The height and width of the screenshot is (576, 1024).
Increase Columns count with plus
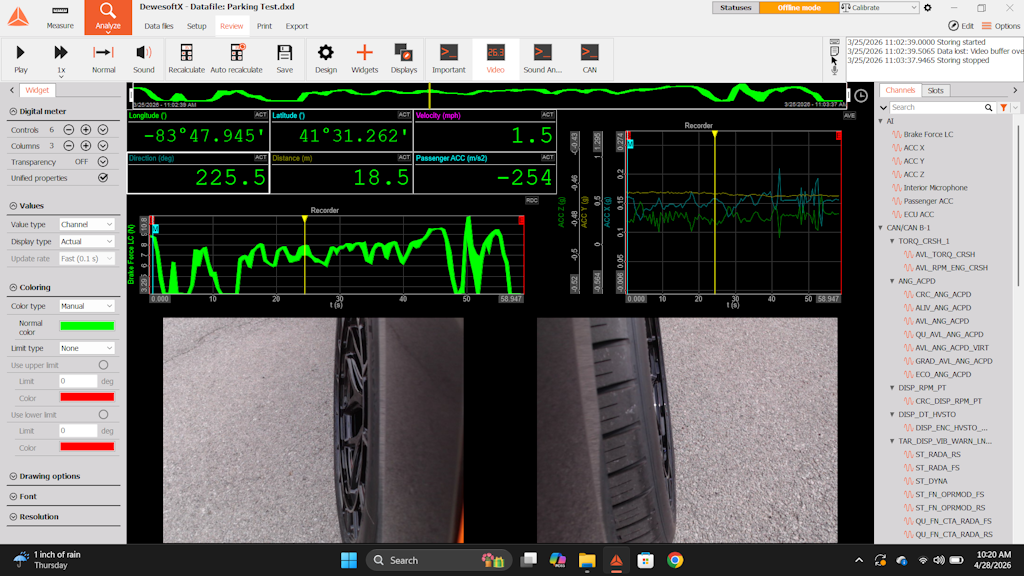(86, 146)
